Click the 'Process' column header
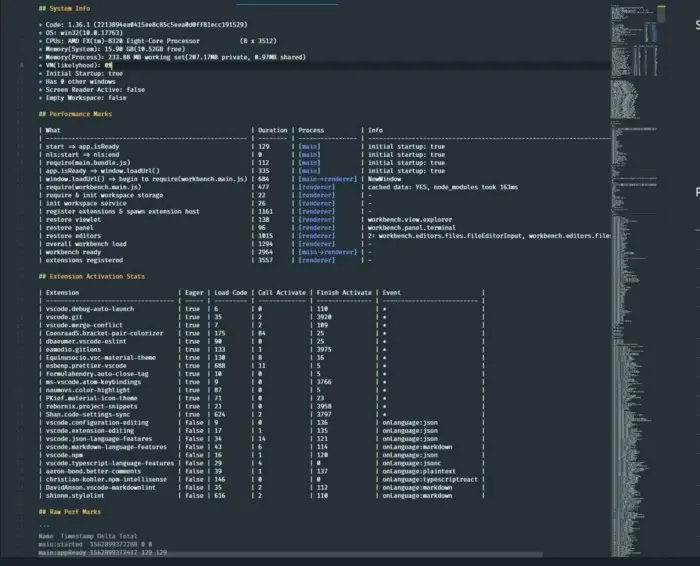Image resolution: width=700 pixels, height=566 pixels. tap(311, 130)
